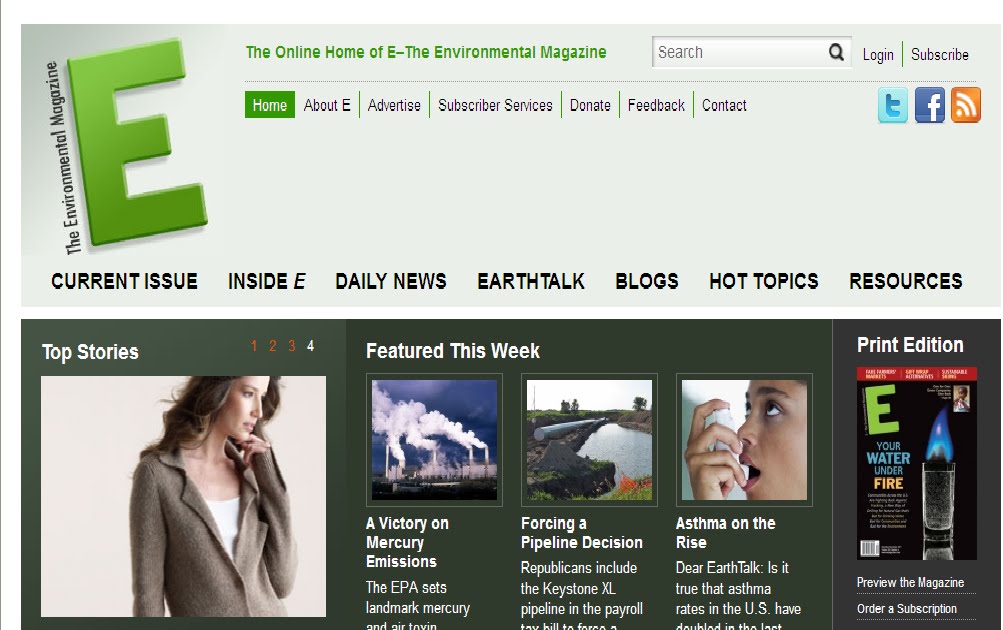Open the Twitter social icon

892,105
